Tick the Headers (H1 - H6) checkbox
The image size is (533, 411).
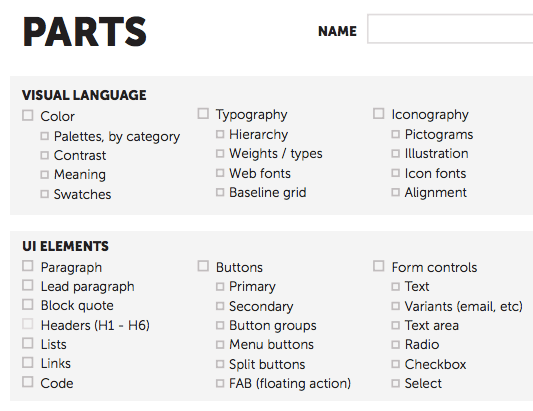coord(28,324)
